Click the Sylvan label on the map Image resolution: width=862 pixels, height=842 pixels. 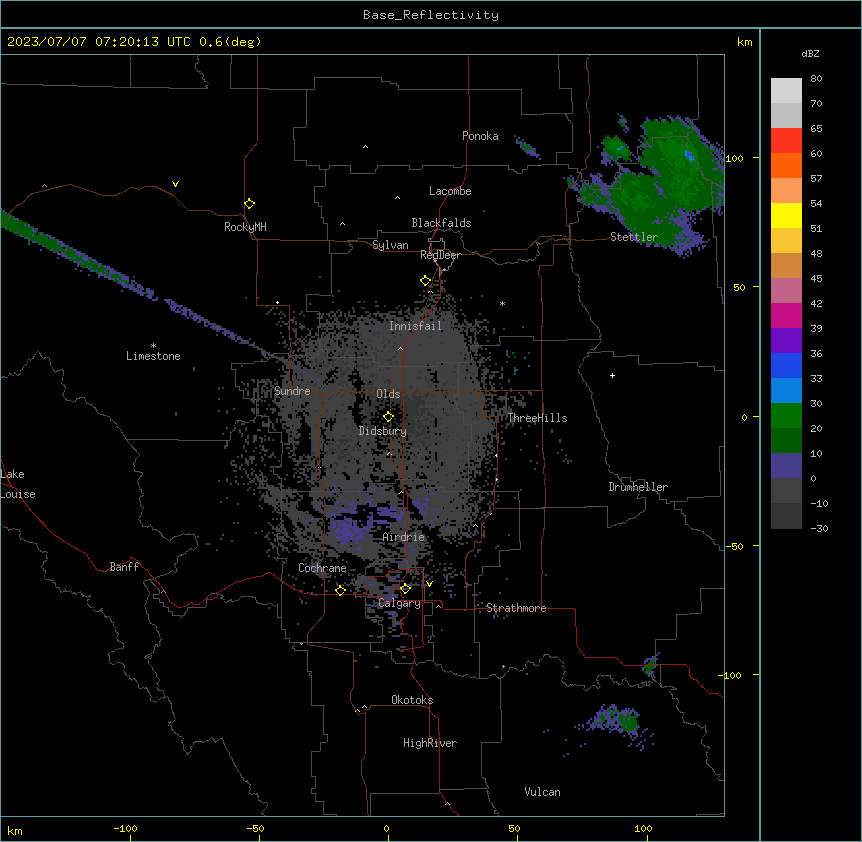point(390,245)
